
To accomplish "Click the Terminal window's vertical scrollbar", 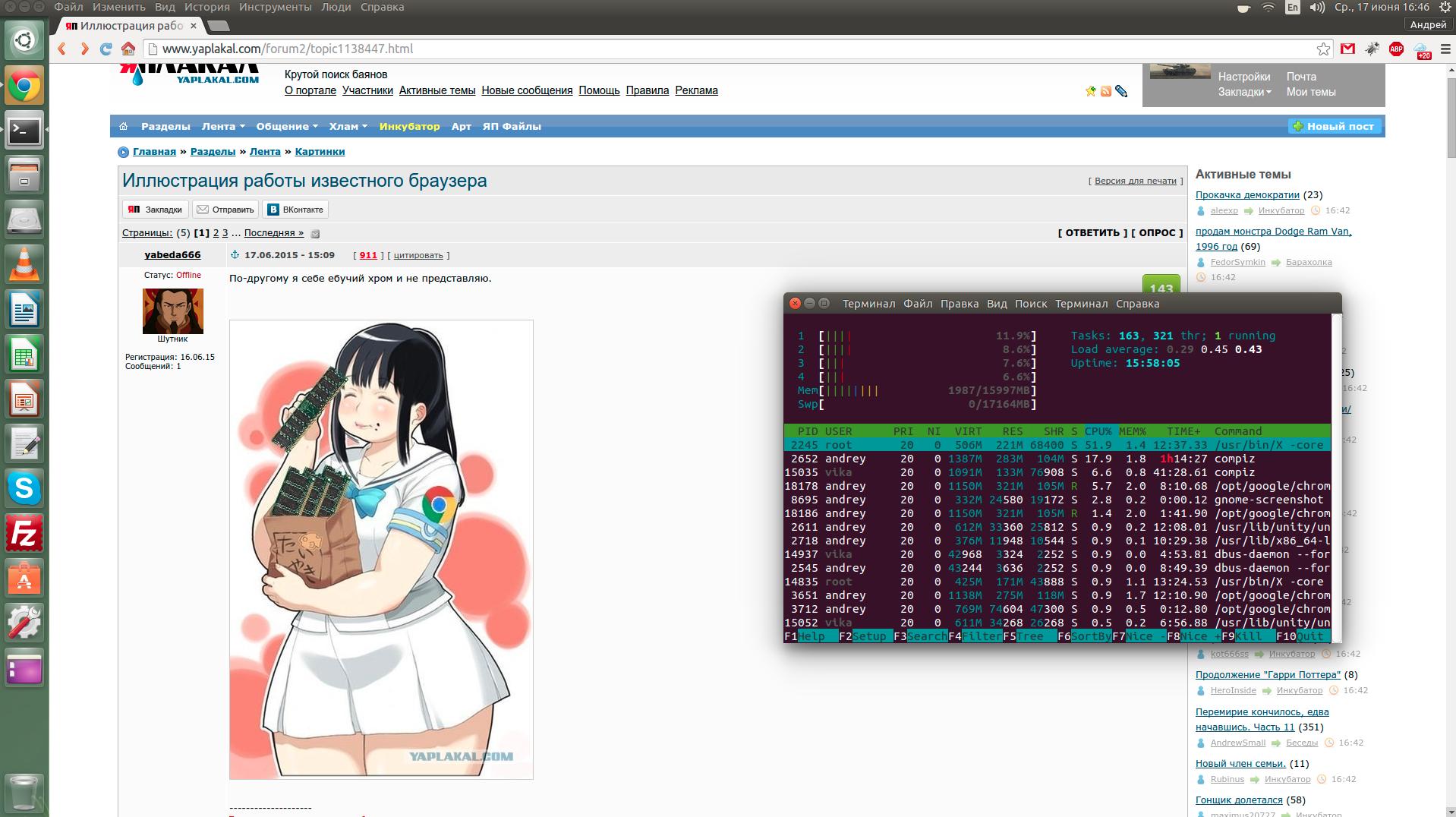I will (1337, 478).
